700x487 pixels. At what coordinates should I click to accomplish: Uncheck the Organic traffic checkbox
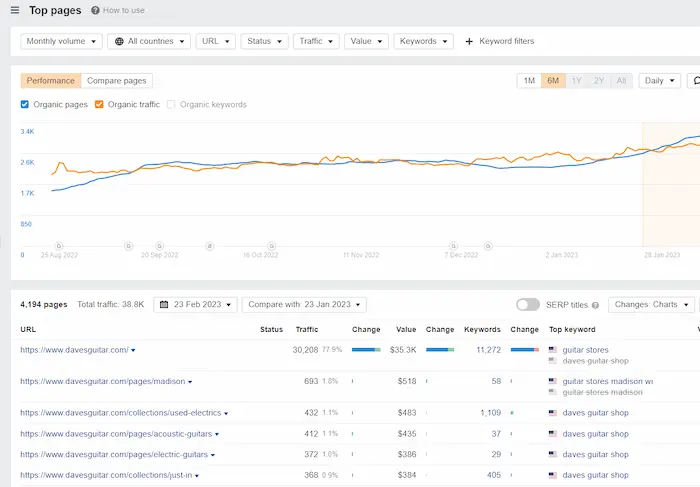coord(99,104)
